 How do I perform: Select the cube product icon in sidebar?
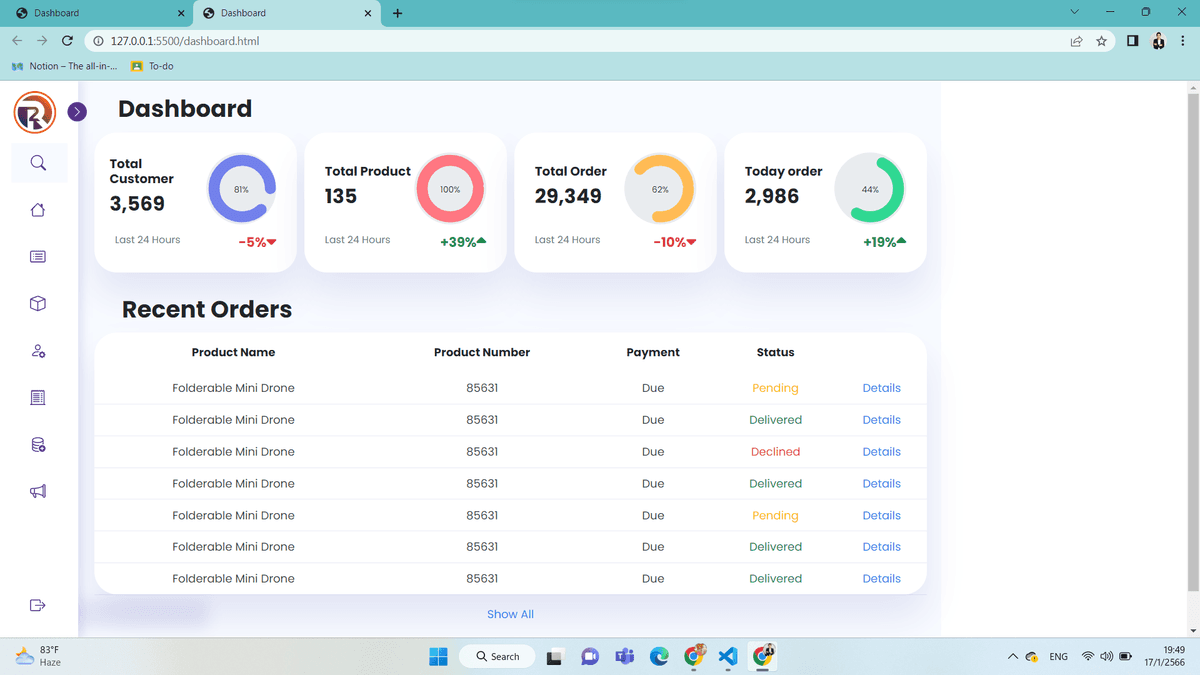pyautogui.click(x=38, y=304)
